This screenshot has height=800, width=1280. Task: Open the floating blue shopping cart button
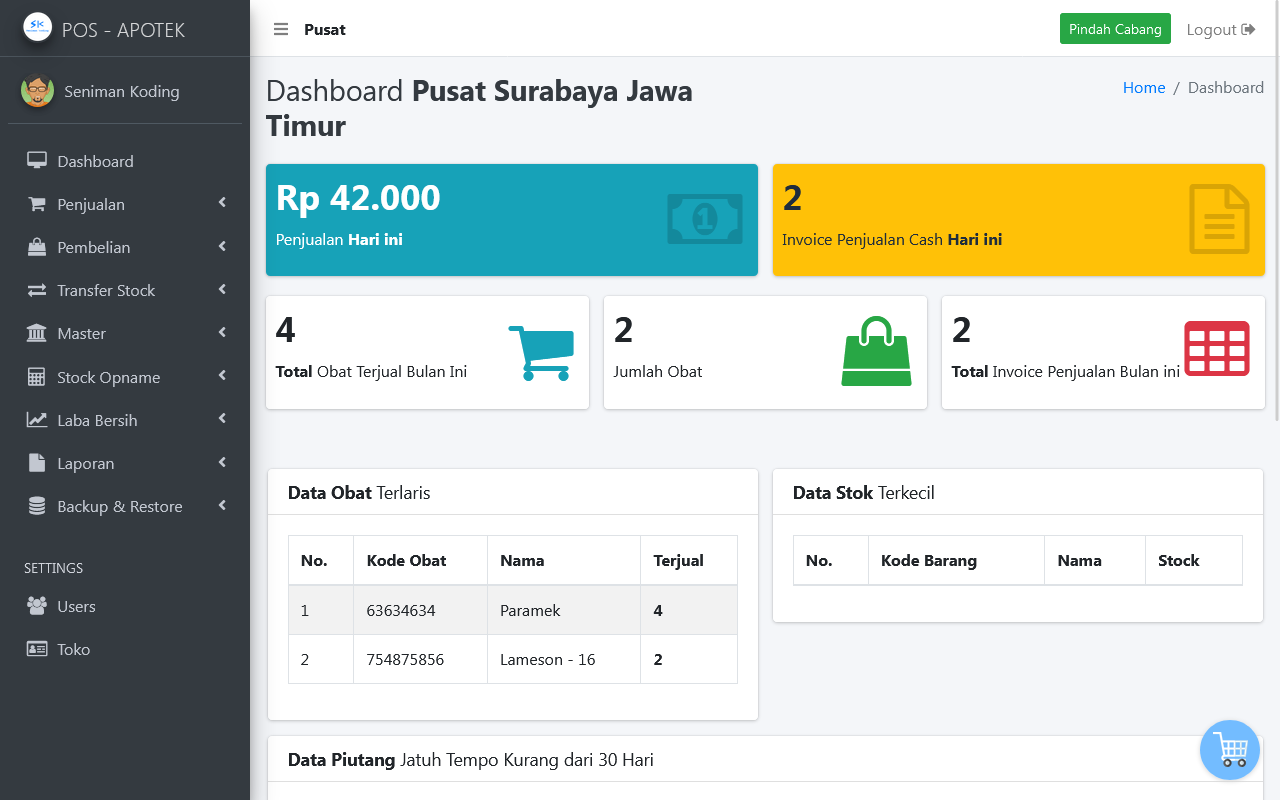pyautogui.click(x=1230, y=750)
